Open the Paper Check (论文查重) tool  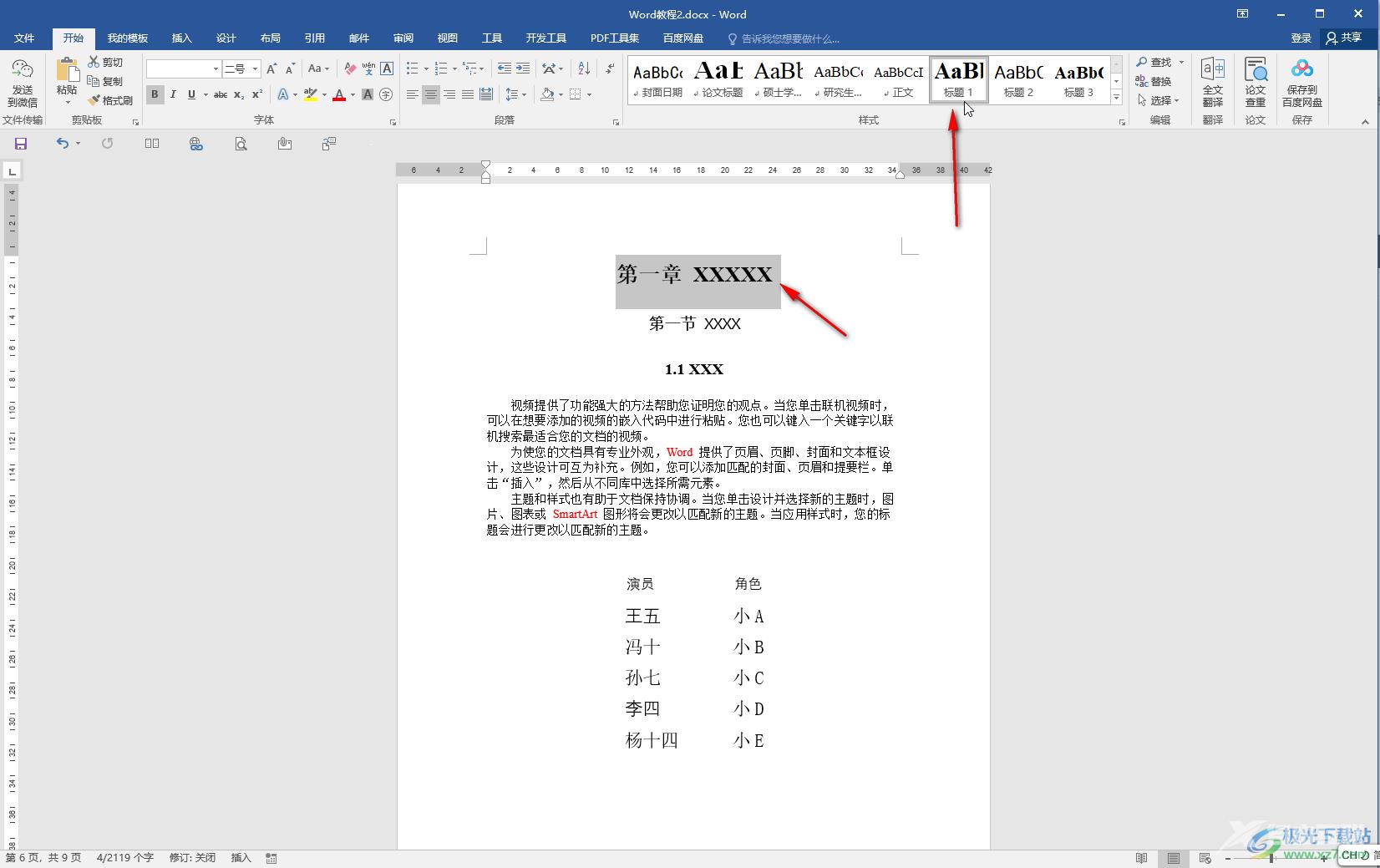click(1256, 83)
